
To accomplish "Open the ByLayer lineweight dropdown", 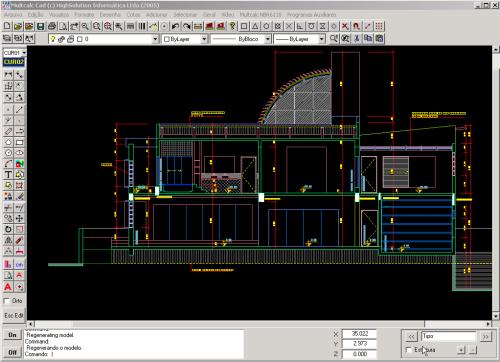I will click(322, 39).
